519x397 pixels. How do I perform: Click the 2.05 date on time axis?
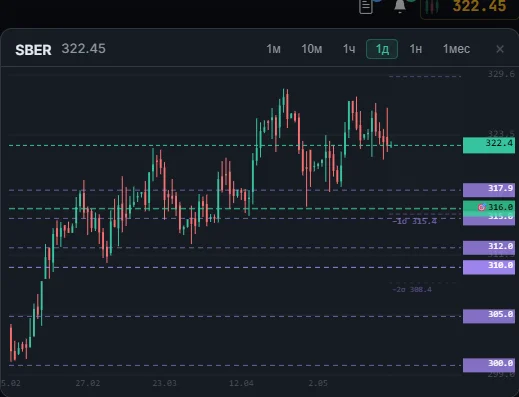[318, 383]
